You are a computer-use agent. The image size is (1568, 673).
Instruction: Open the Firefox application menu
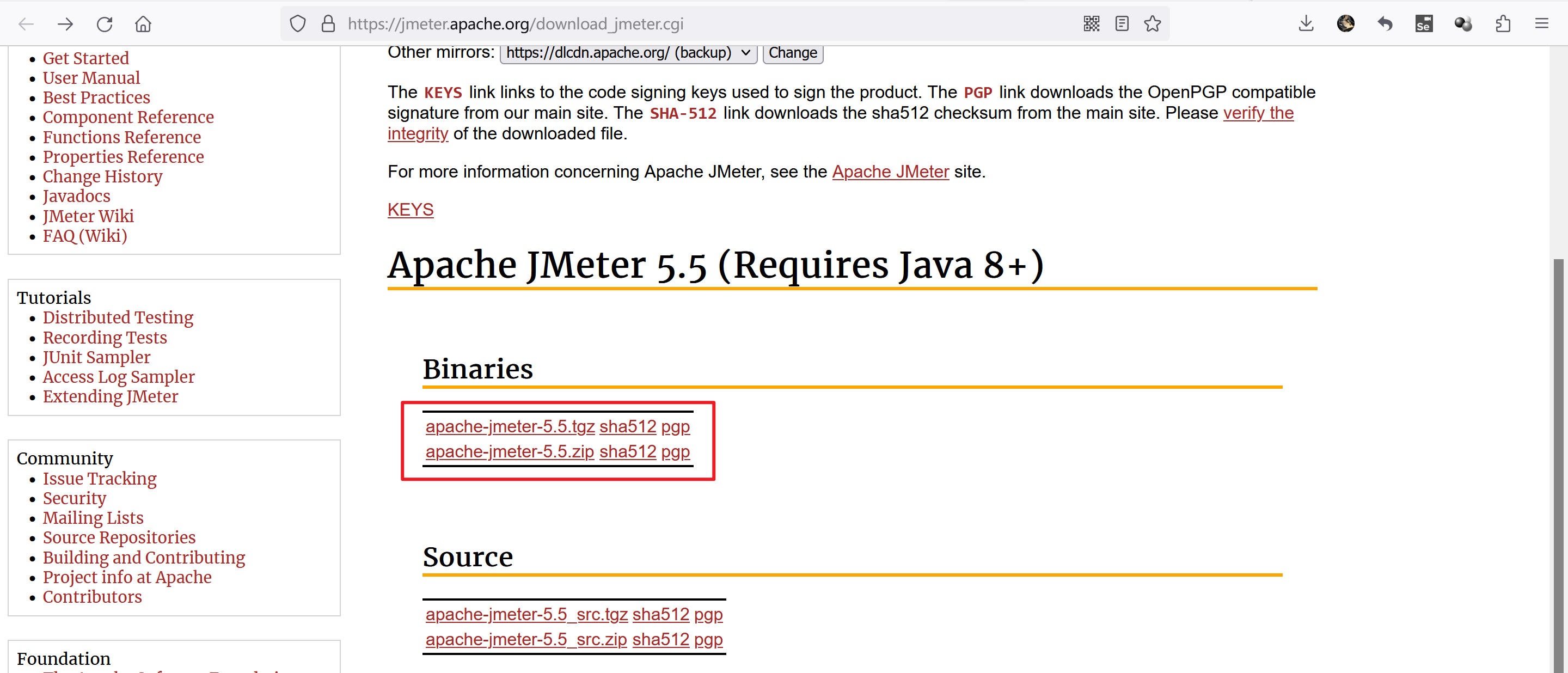[x=1542, y=24]
